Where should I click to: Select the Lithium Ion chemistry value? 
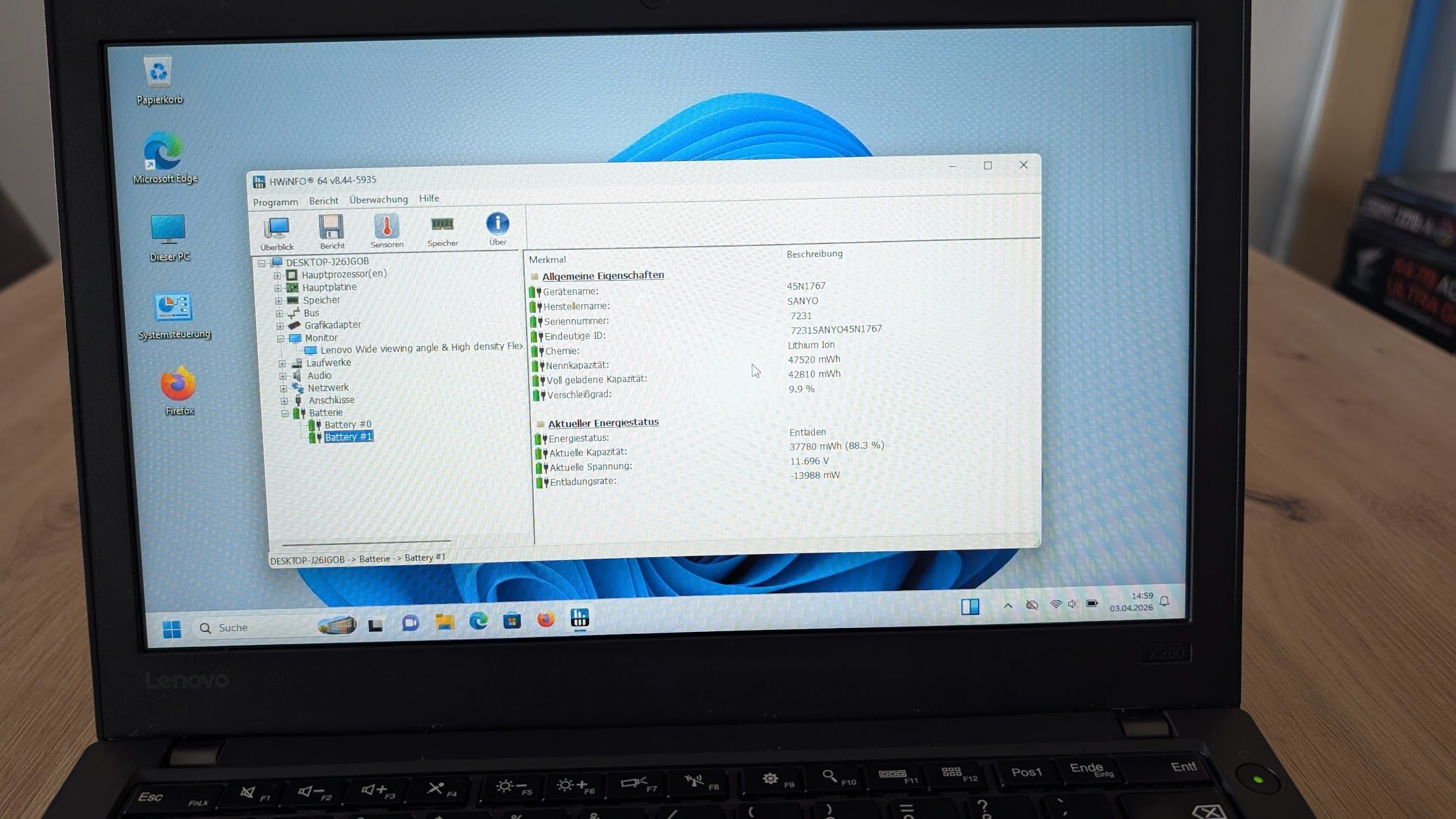click(x=811, y=345)
